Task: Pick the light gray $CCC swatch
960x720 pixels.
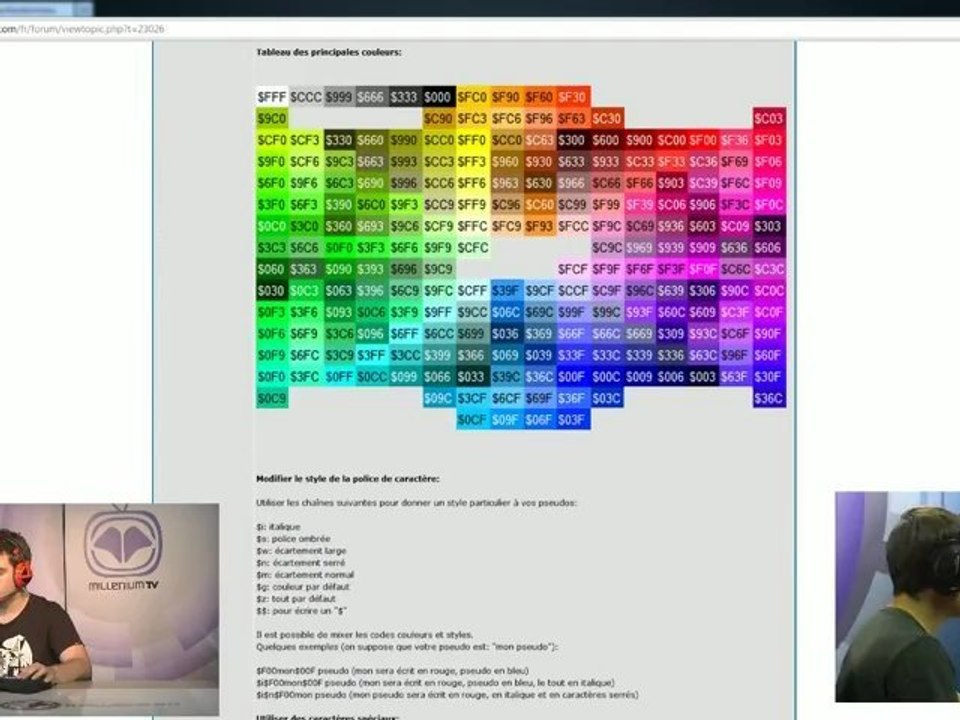Action: 306,97
